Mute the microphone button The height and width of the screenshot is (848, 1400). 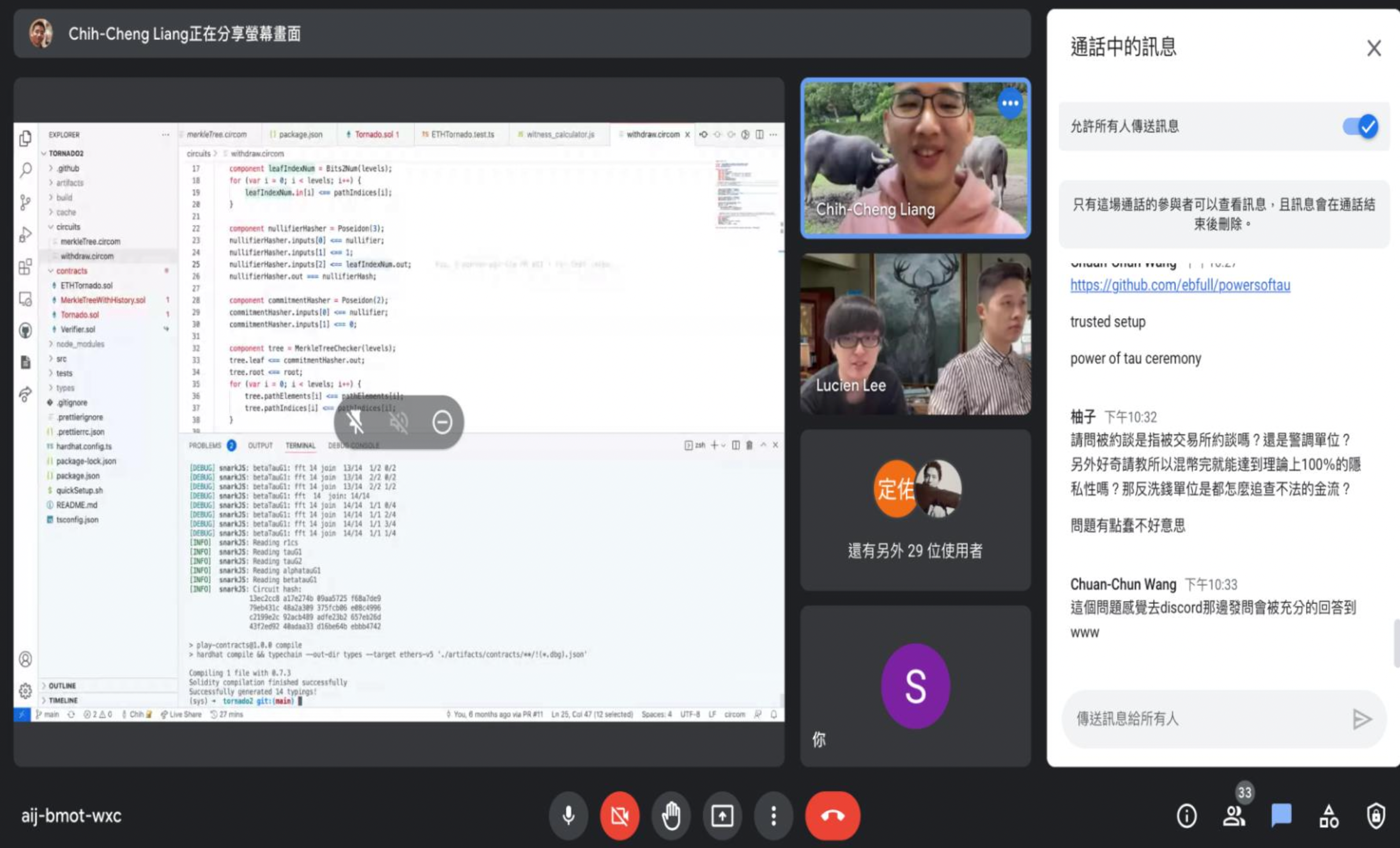(568, 816)
